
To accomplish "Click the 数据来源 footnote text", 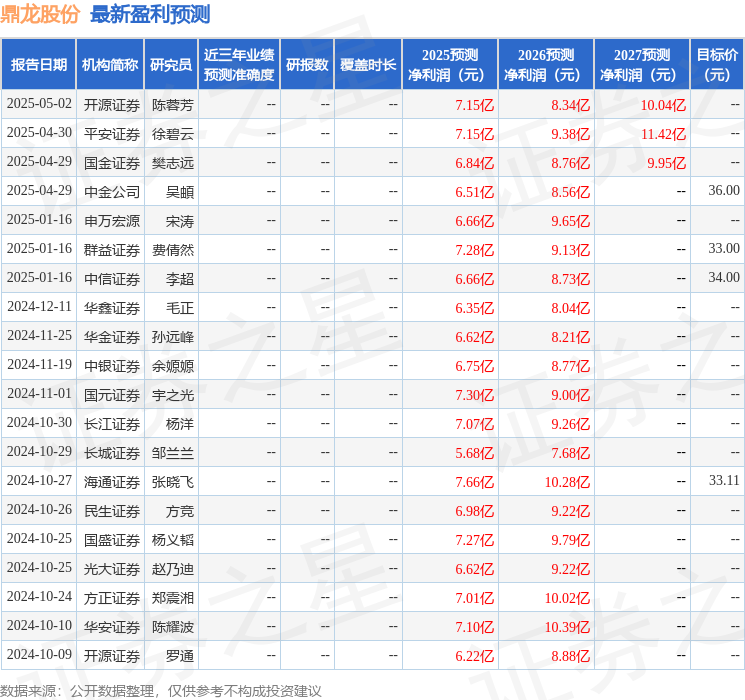I will pos(161,690).
